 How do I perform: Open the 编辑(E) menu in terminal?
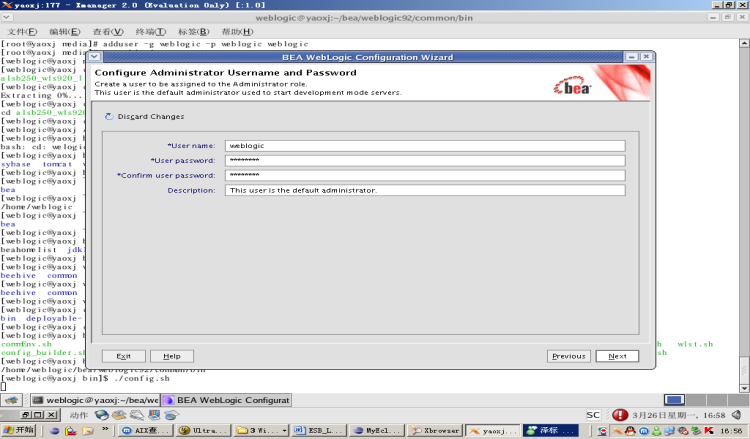[x=65, y=32]
